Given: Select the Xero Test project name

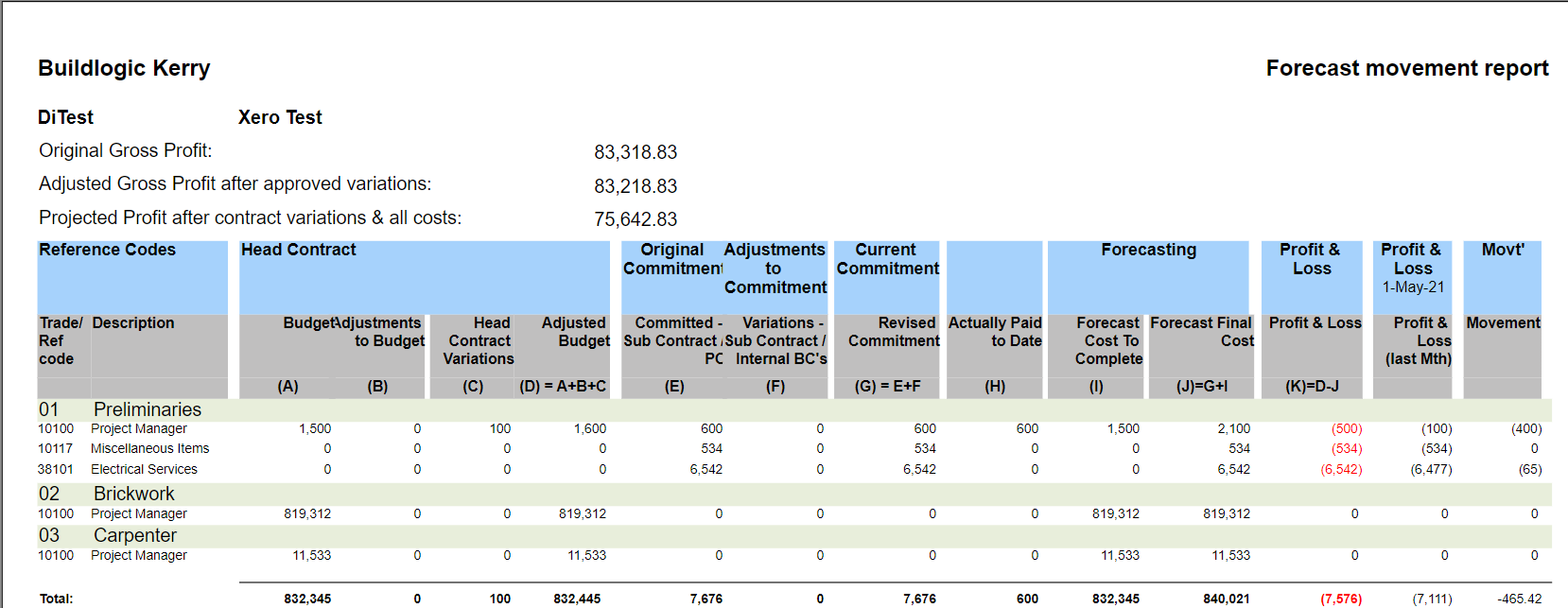Looking at the screenshot, I should point(280,117).
